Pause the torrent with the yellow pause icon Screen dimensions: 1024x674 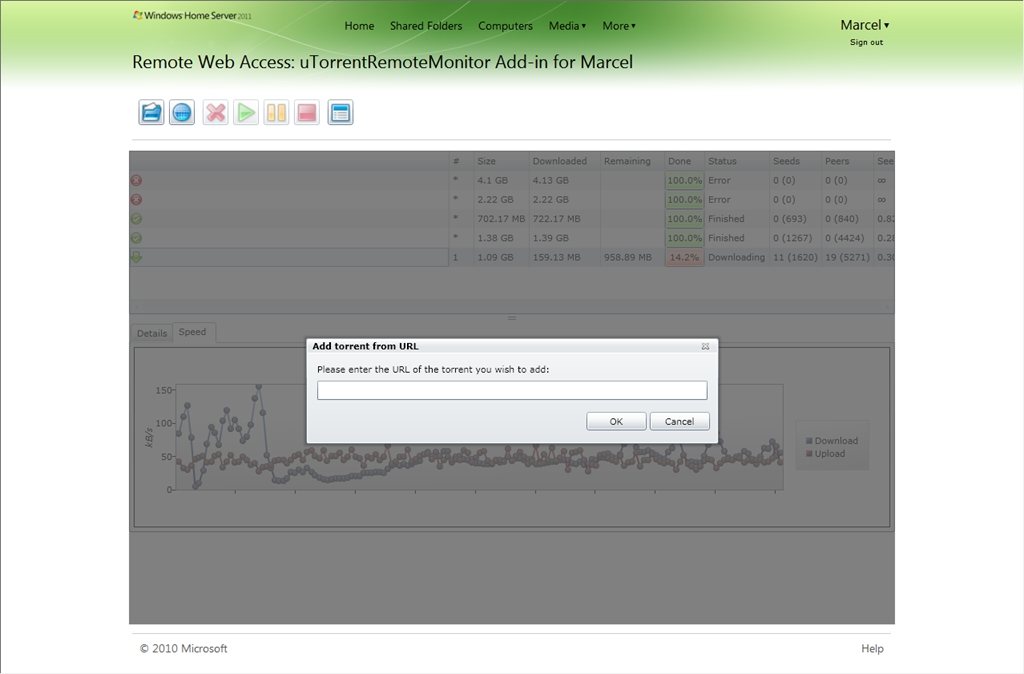276,112
